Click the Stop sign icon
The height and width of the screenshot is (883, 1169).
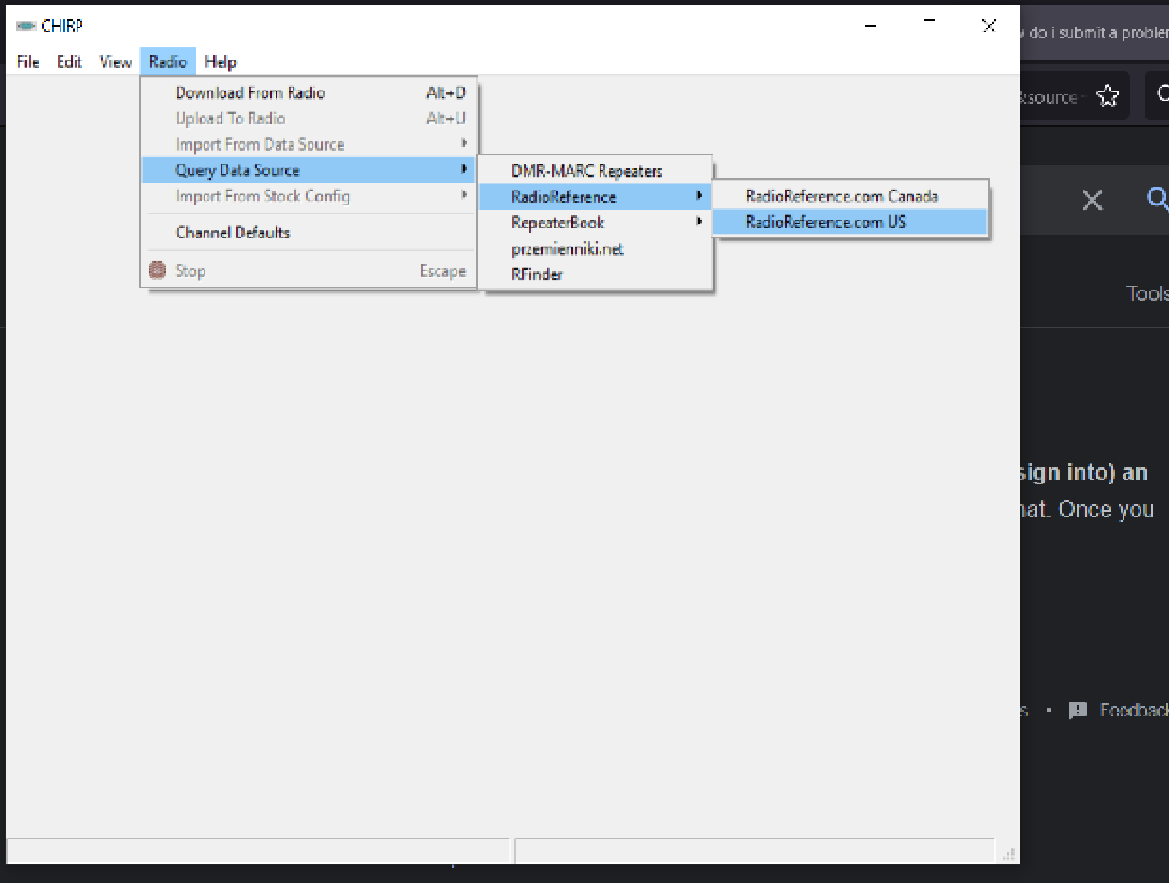pyautogui.click(x=157, y=270)
